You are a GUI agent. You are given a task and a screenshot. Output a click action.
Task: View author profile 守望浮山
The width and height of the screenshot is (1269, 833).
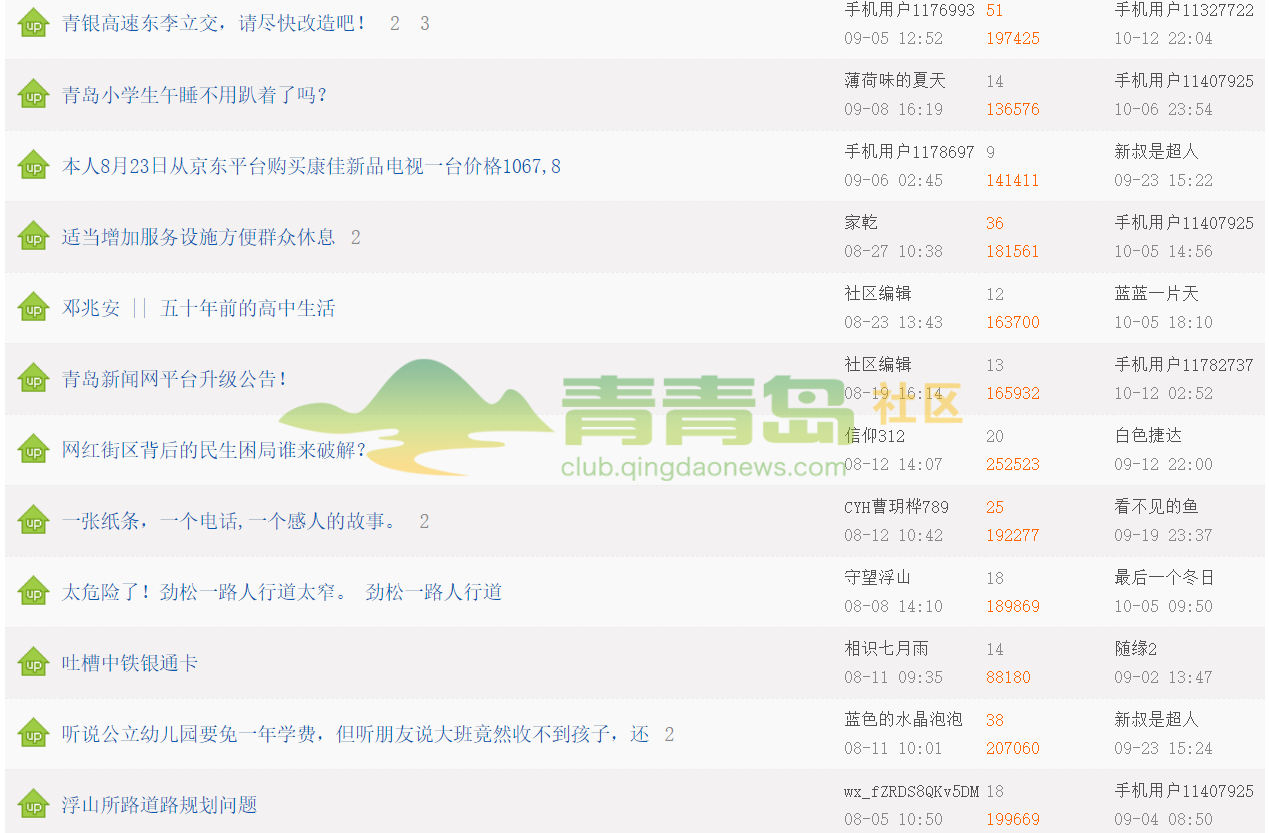click(877, 578)
